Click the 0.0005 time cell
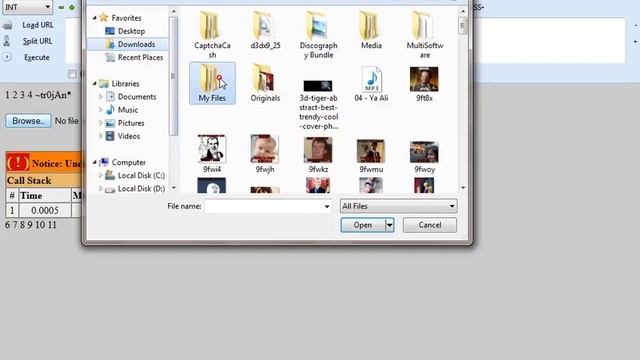 pyautogui.click(x=45, y=211)
